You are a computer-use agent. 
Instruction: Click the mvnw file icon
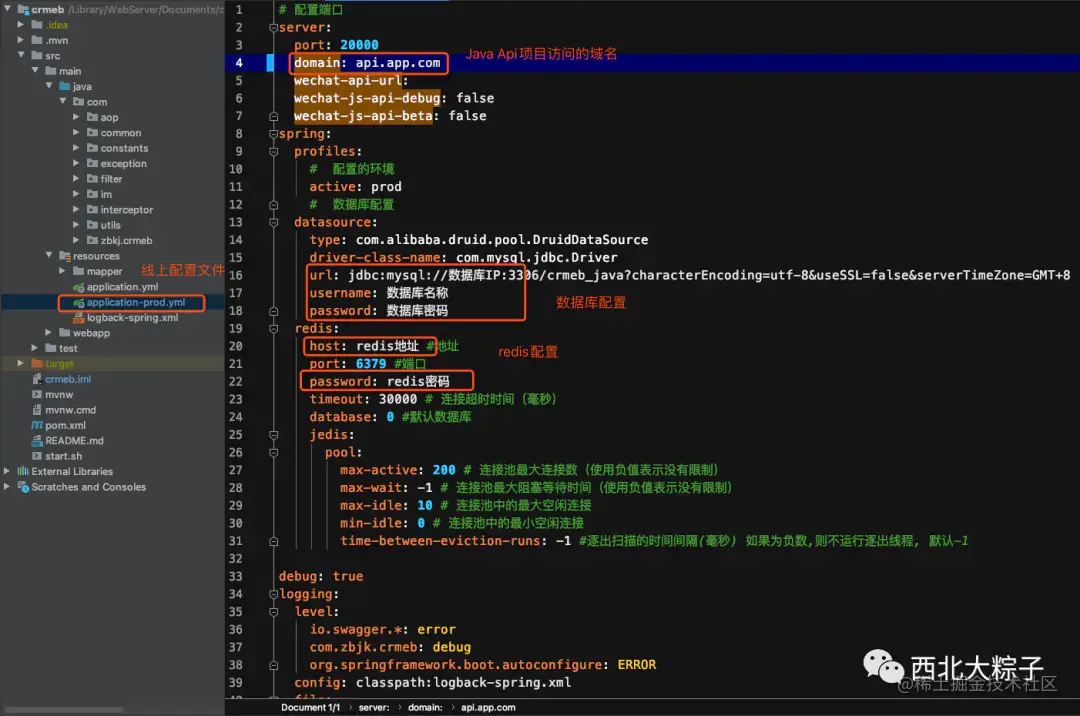37,394
